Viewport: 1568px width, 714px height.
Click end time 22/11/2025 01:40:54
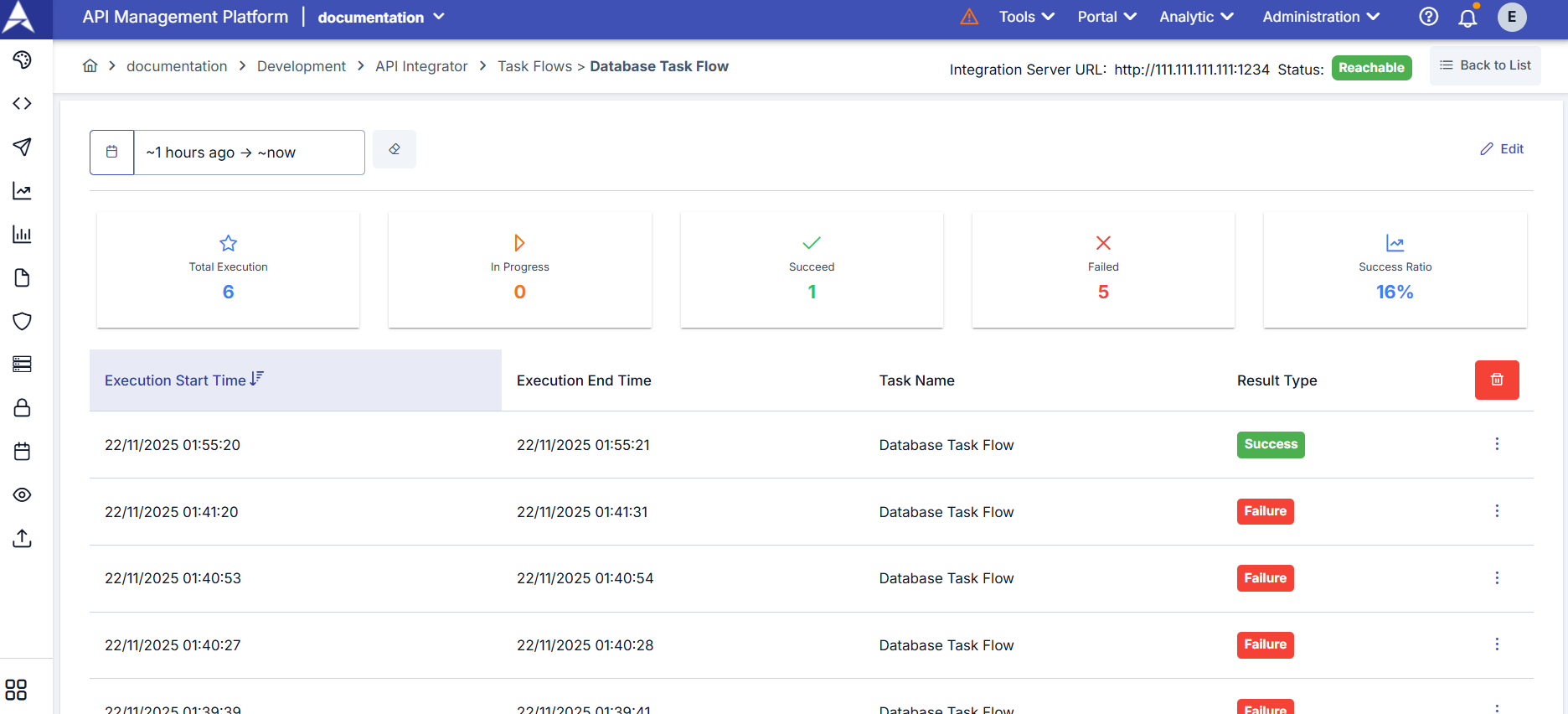point(585,578)
